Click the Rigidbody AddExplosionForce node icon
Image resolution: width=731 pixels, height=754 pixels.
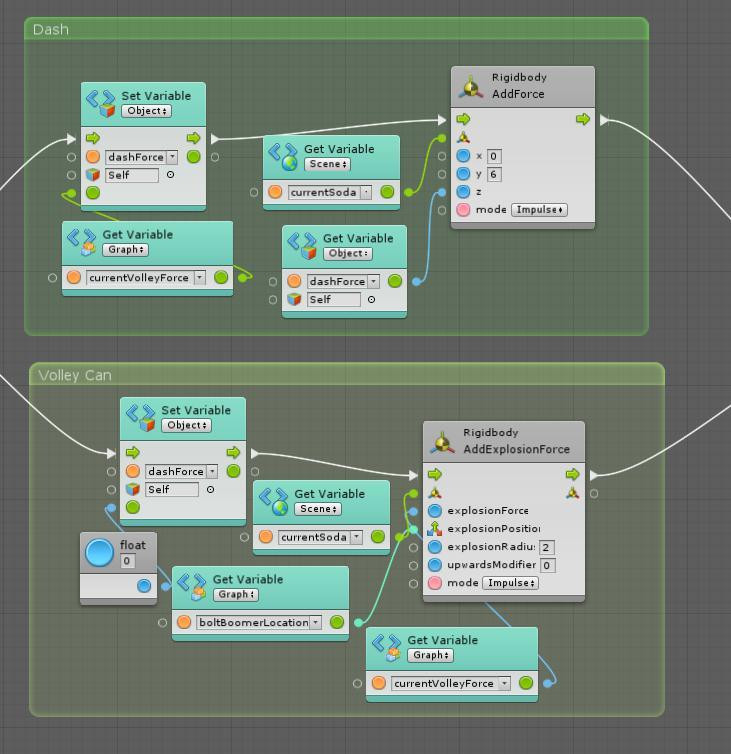(442, 442)
